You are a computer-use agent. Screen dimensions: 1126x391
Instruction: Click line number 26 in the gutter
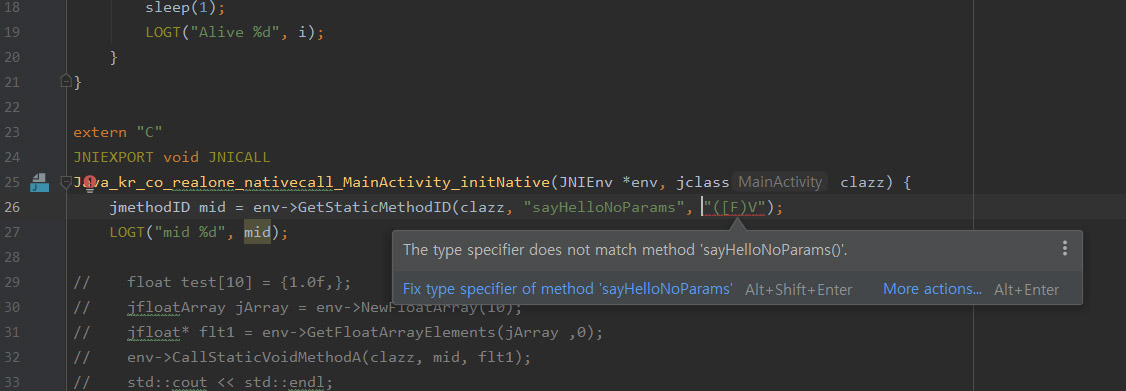11,208
